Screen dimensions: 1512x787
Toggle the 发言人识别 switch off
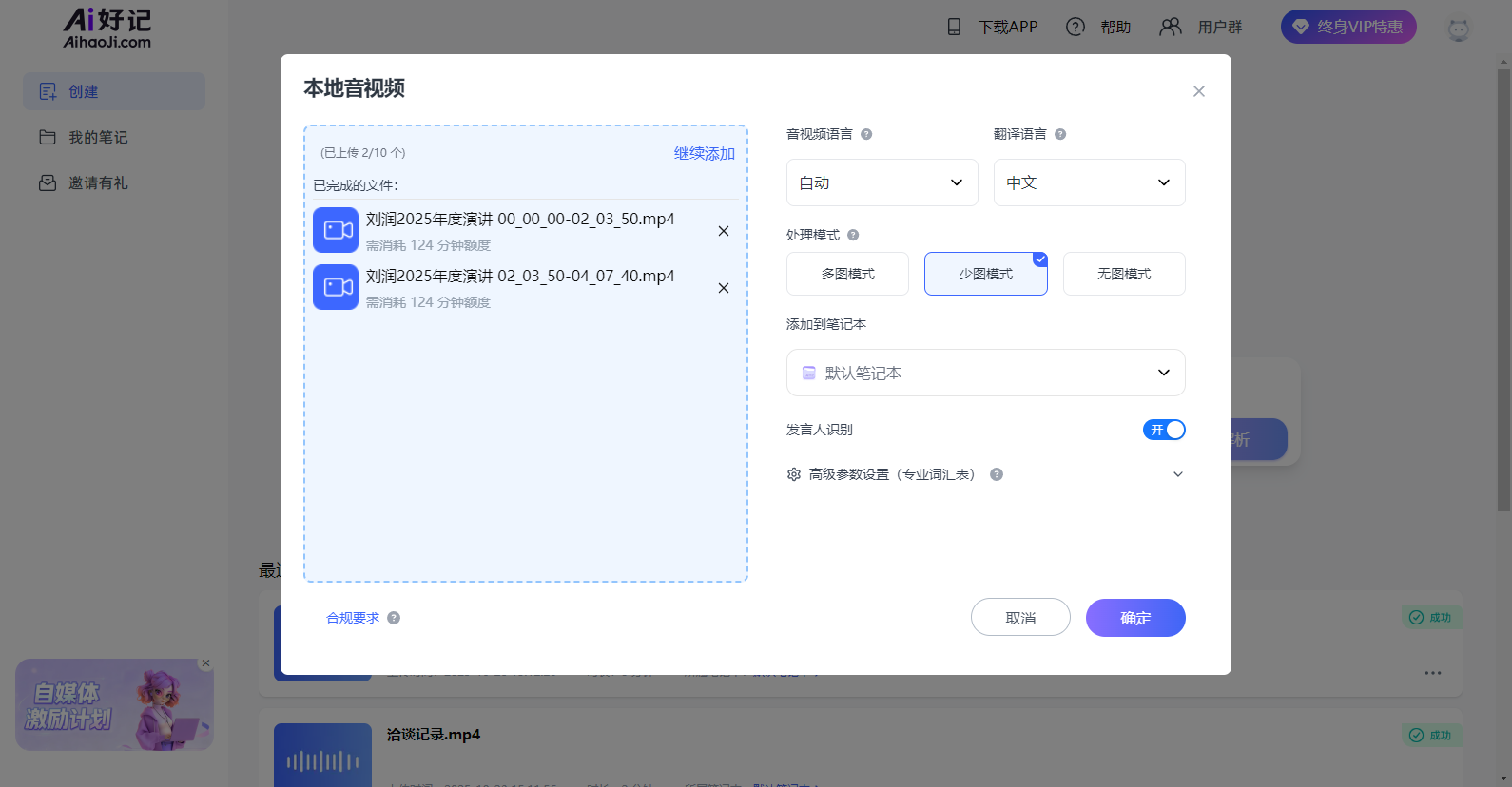[1164, 430]
